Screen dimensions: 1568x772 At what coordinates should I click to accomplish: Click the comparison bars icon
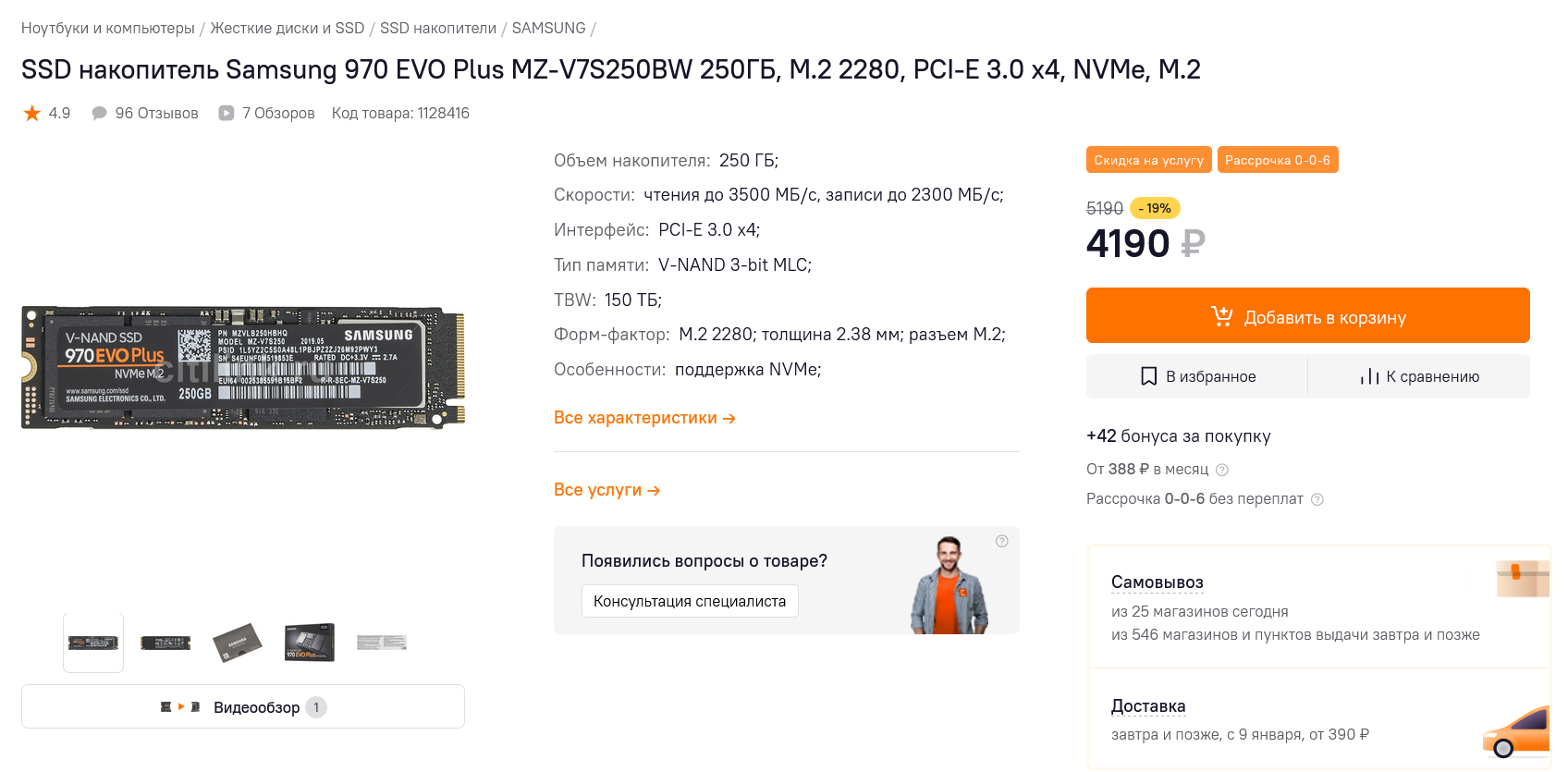tap(1369, 376)
